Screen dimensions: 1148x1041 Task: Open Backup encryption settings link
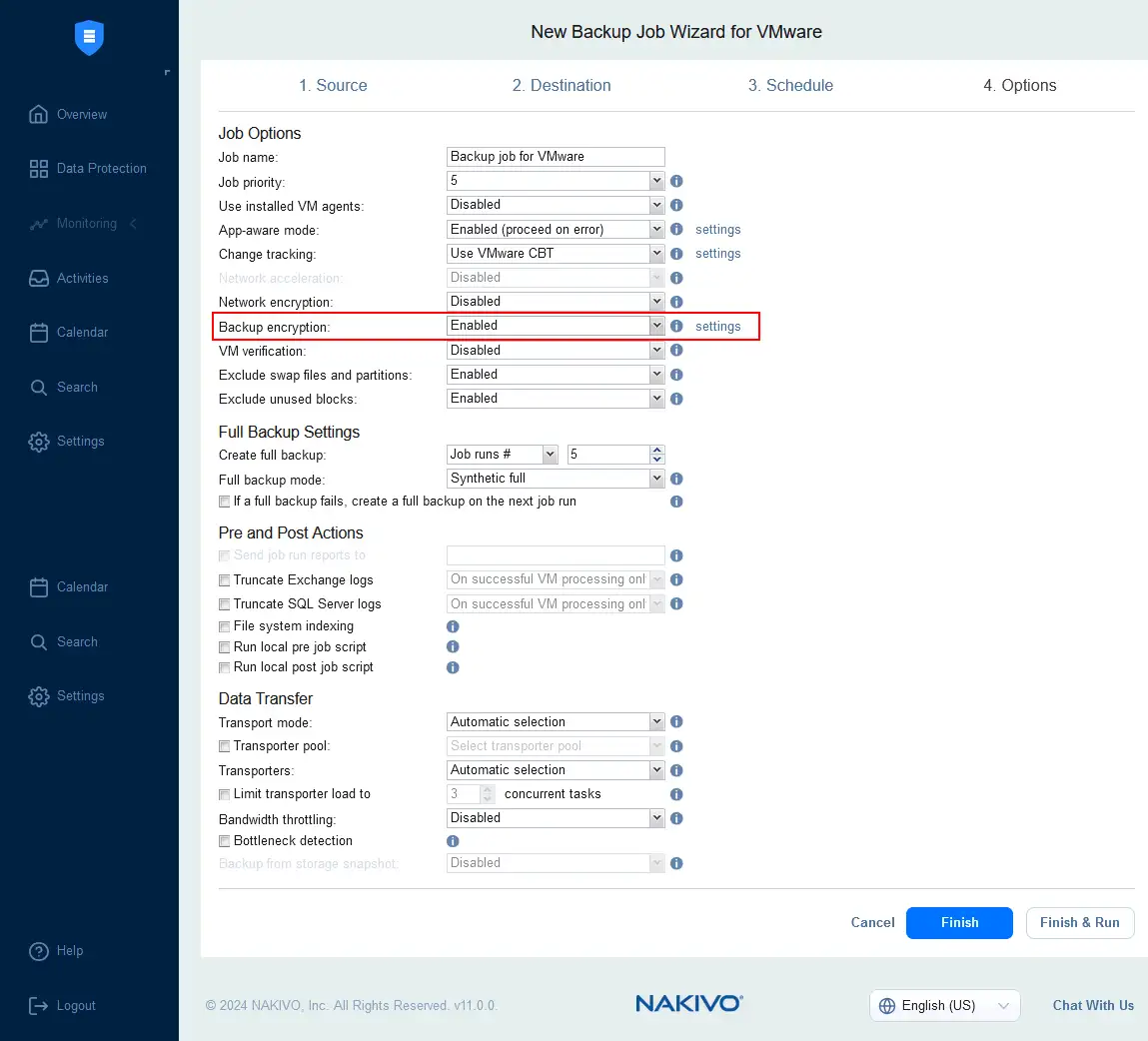click(717, 327)
